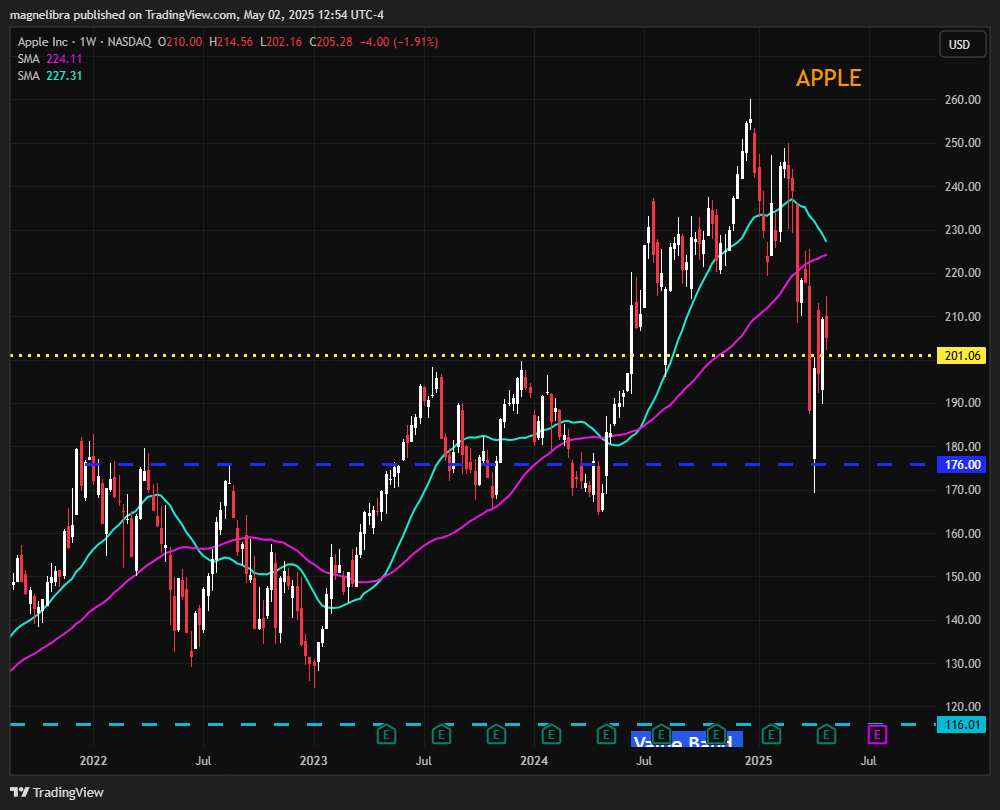The width and height of the screenshot is (1000, 810).
Task: Click the Value Band label
Action: tap(687, 740)
